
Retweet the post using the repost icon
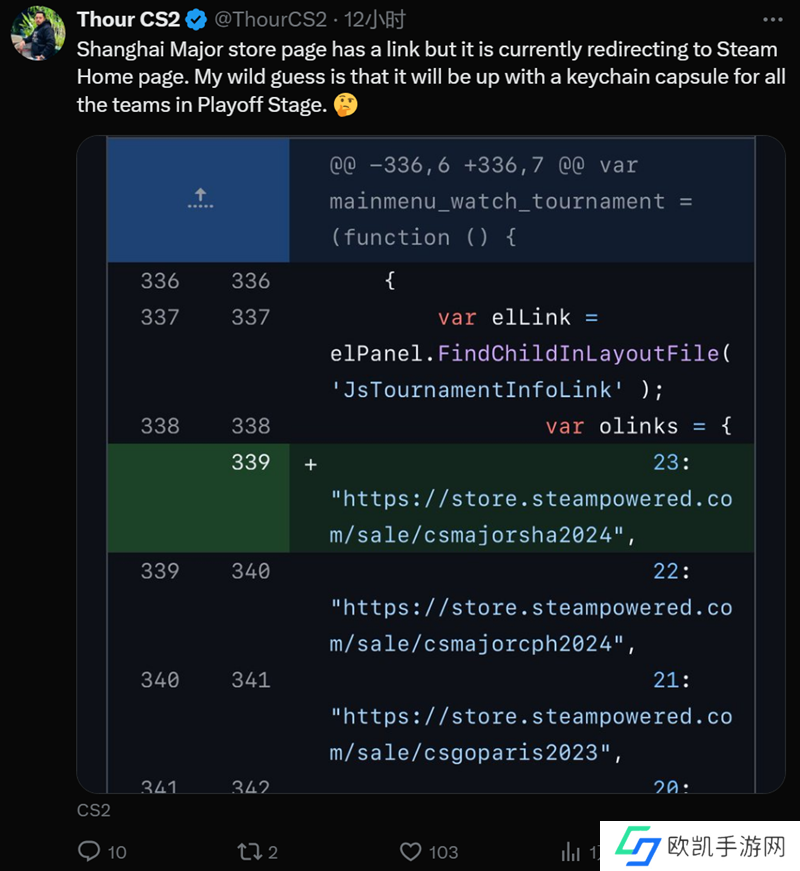(x=247, y=851)
